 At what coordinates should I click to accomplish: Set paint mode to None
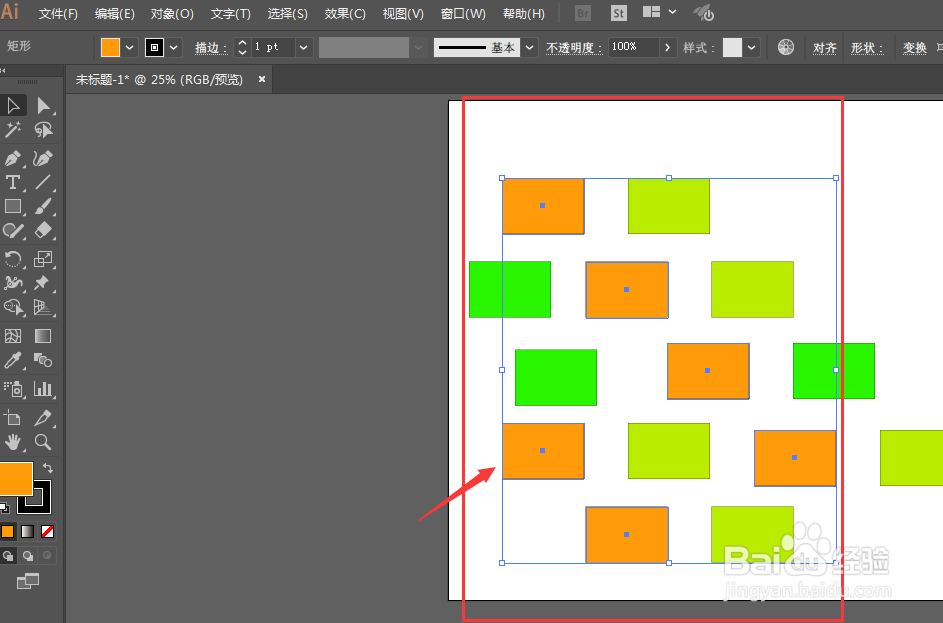click(48, 532)
